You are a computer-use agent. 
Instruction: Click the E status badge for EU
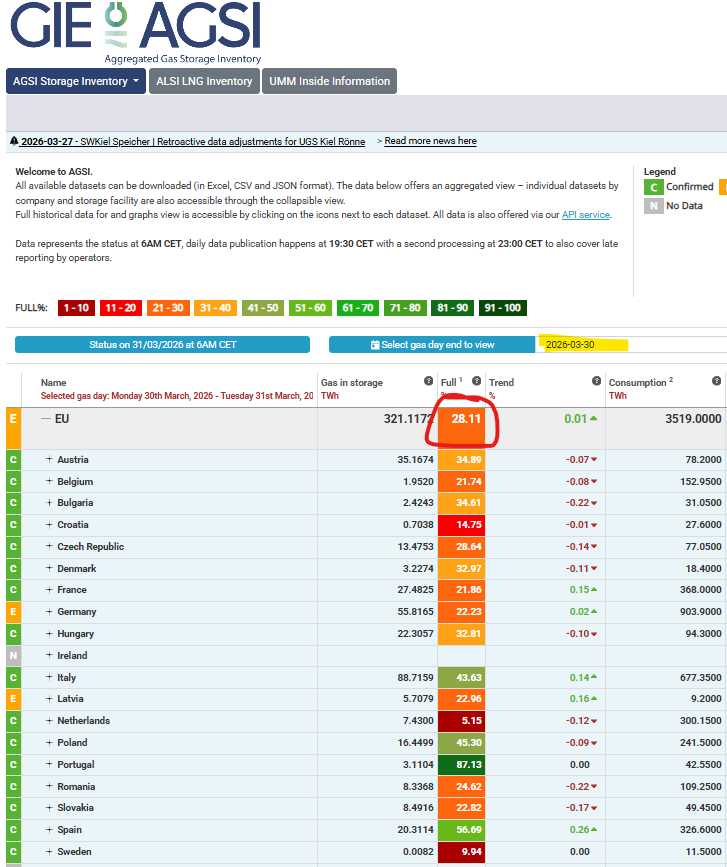tap(13, 429)
